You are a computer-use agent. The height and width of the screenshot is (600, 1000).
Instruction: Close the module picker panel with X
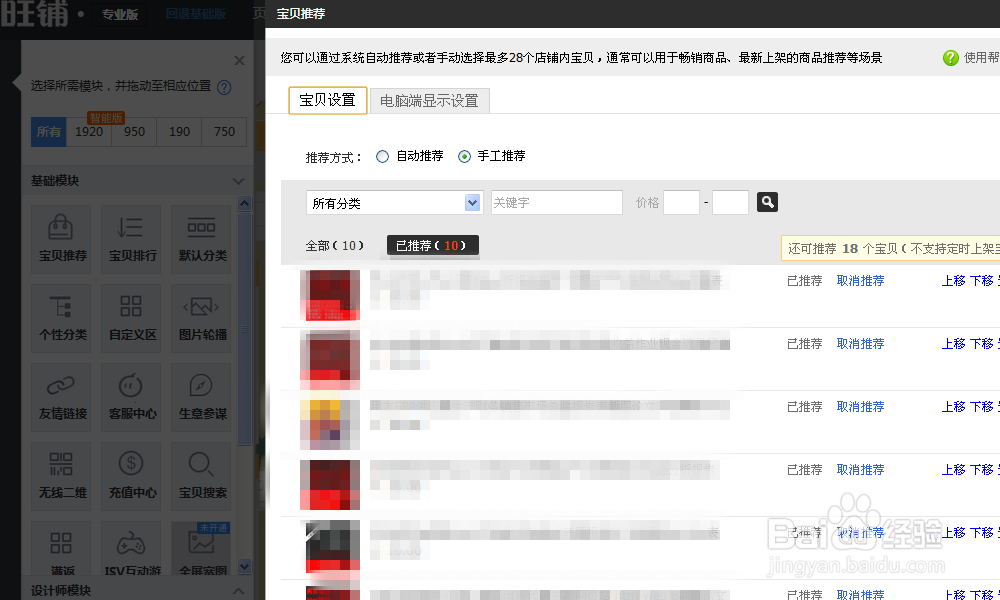tap(239, 61)
